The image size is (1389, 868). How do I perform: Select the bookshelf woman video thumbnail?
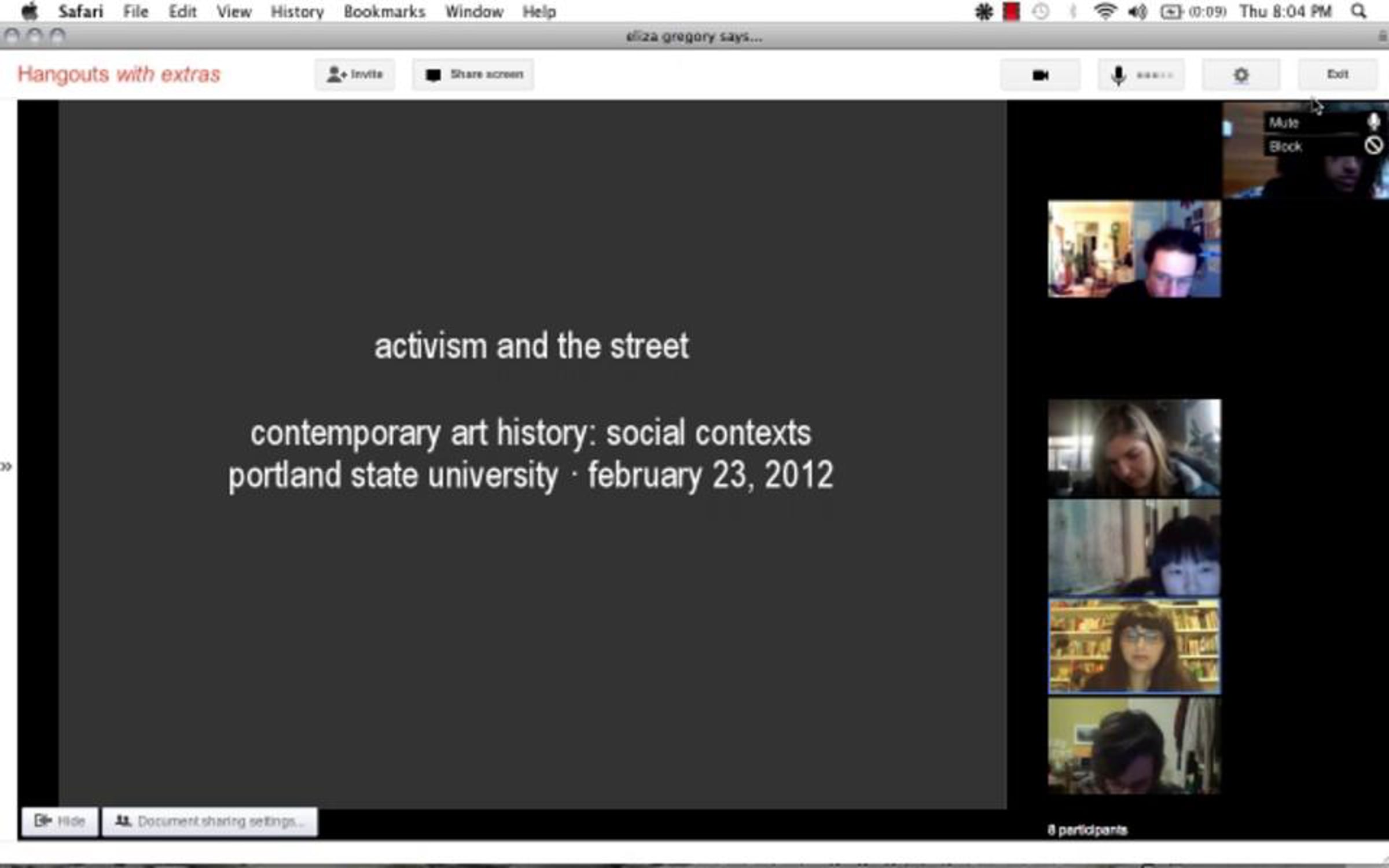[x=1134, y=647]
